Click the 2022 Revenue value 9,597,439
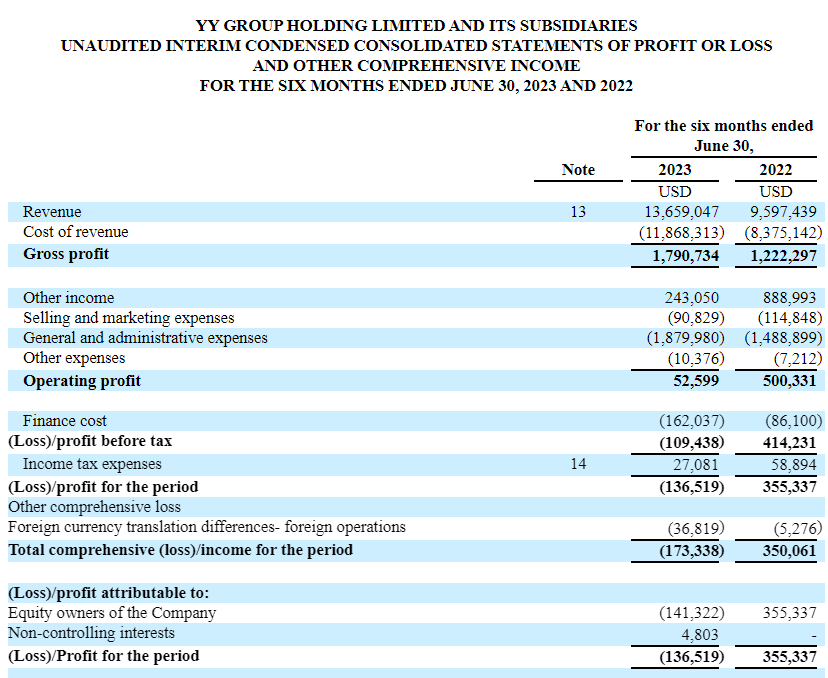 coord(783,212)
